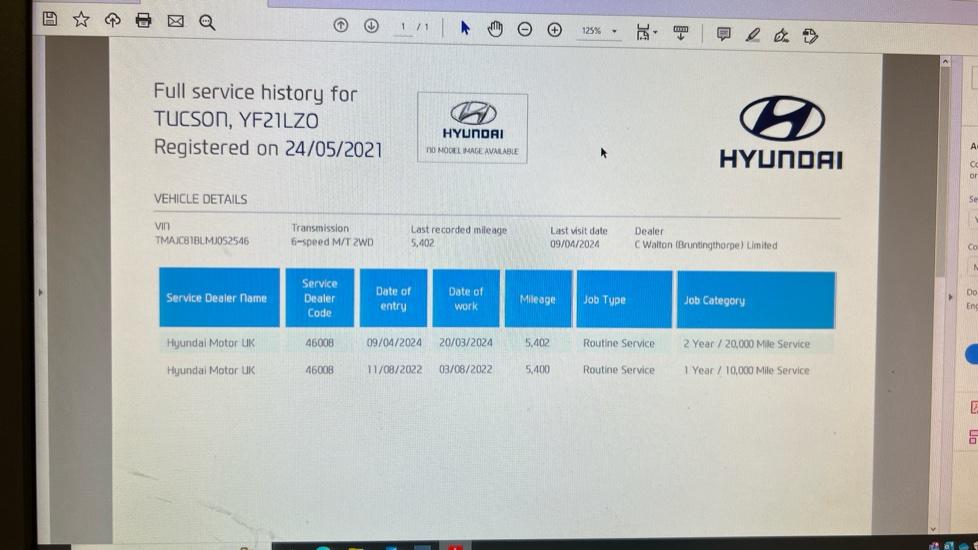Click the page number field
The height and width of the screenshot is (550, 978).
[404, 27]
